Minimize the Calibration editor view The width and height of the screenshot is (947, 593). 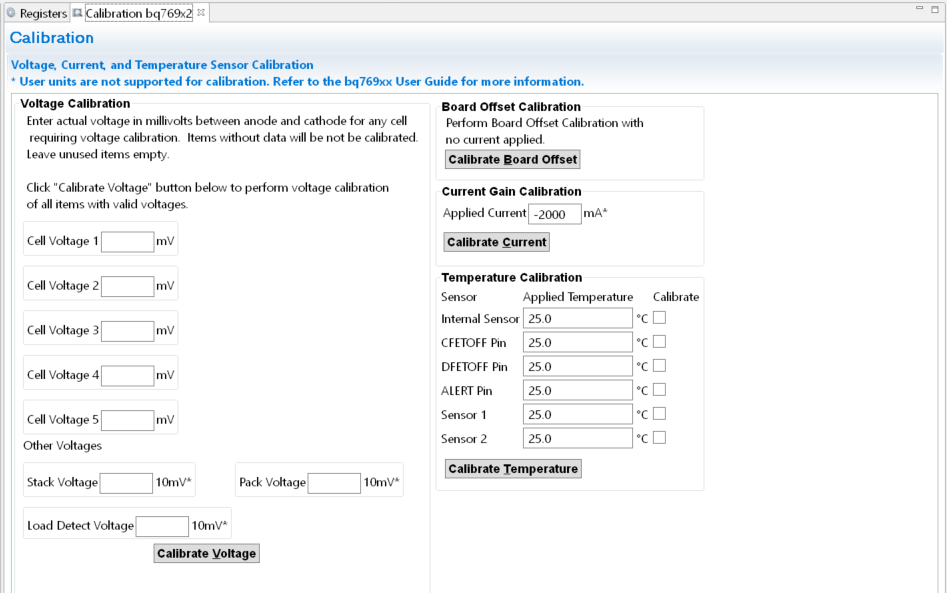pyautogui.click(x=917, y=7)
